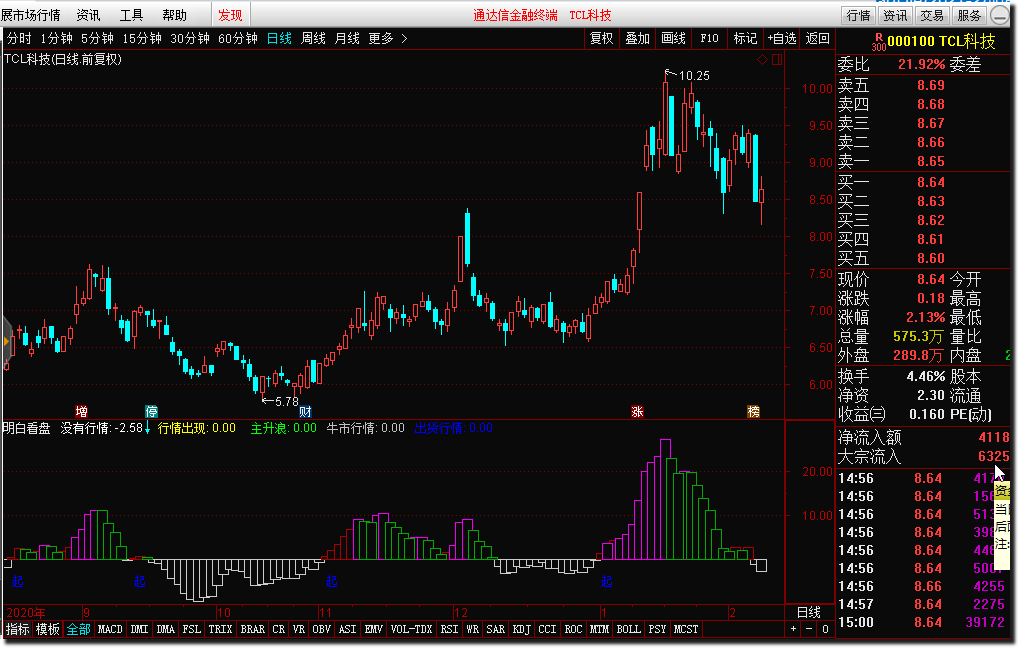This screenshot has width=1020, height=648.
Task: Click the 行情 button at top right
Action: [858, 15]
